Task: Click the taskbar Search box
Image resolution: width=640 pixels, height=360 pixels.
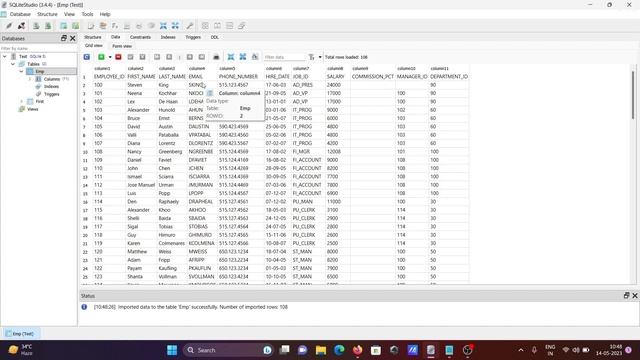Action: [x=229, y=350]
